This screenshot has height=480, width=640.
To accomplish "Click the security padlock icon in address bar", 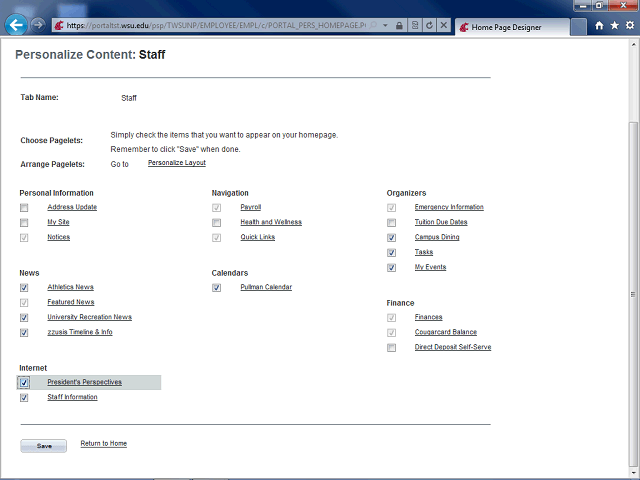I will click(x=400, y=24).
